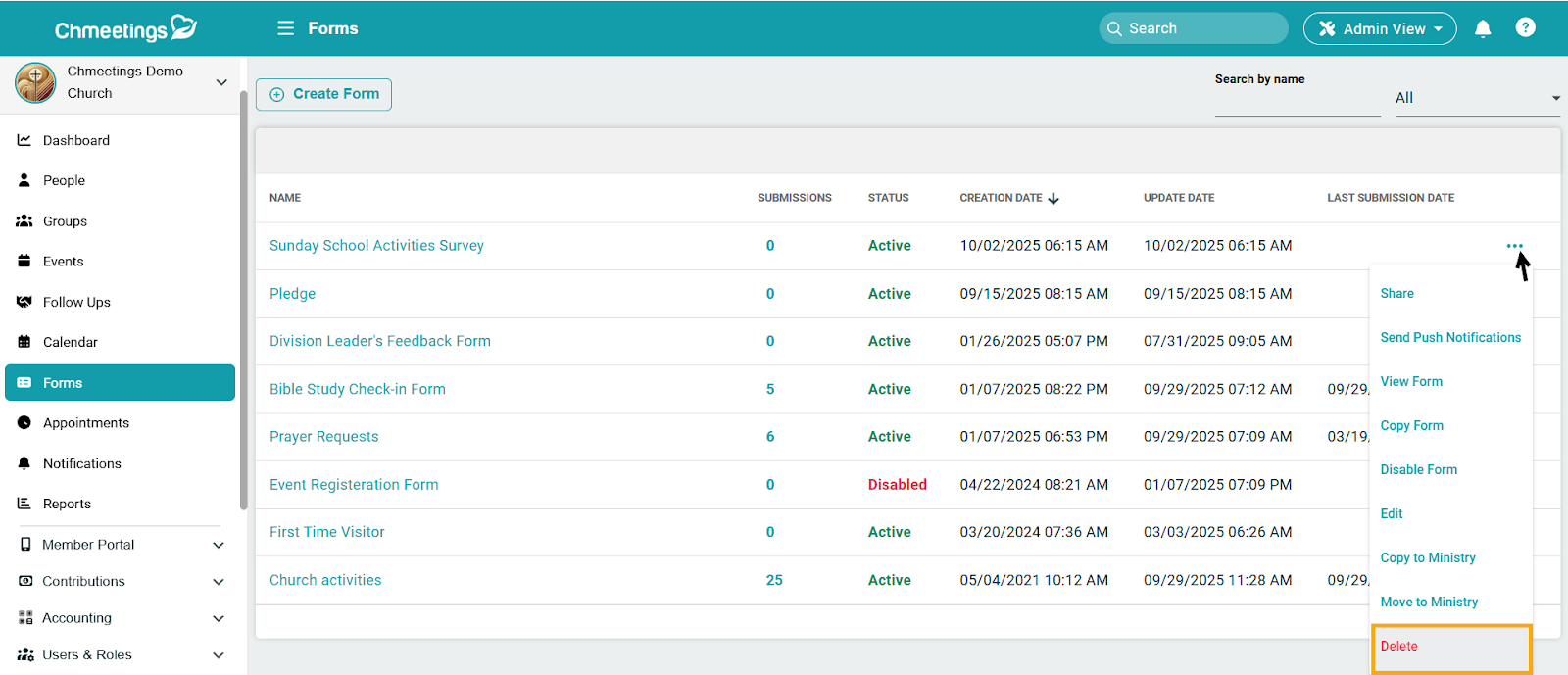Screen dimensions: 1568x675
Task: Open the Prayer Requests form link
Action: tap(323, 437)
